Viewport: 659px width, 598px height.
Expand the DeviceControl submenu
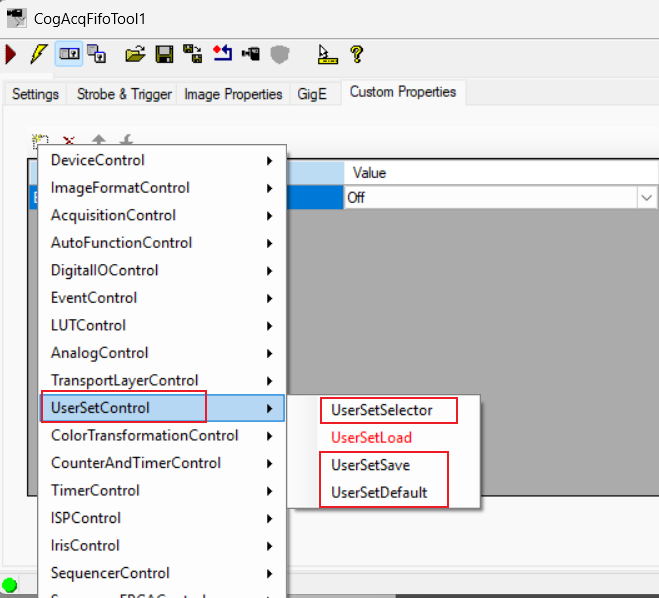[162, 160]
